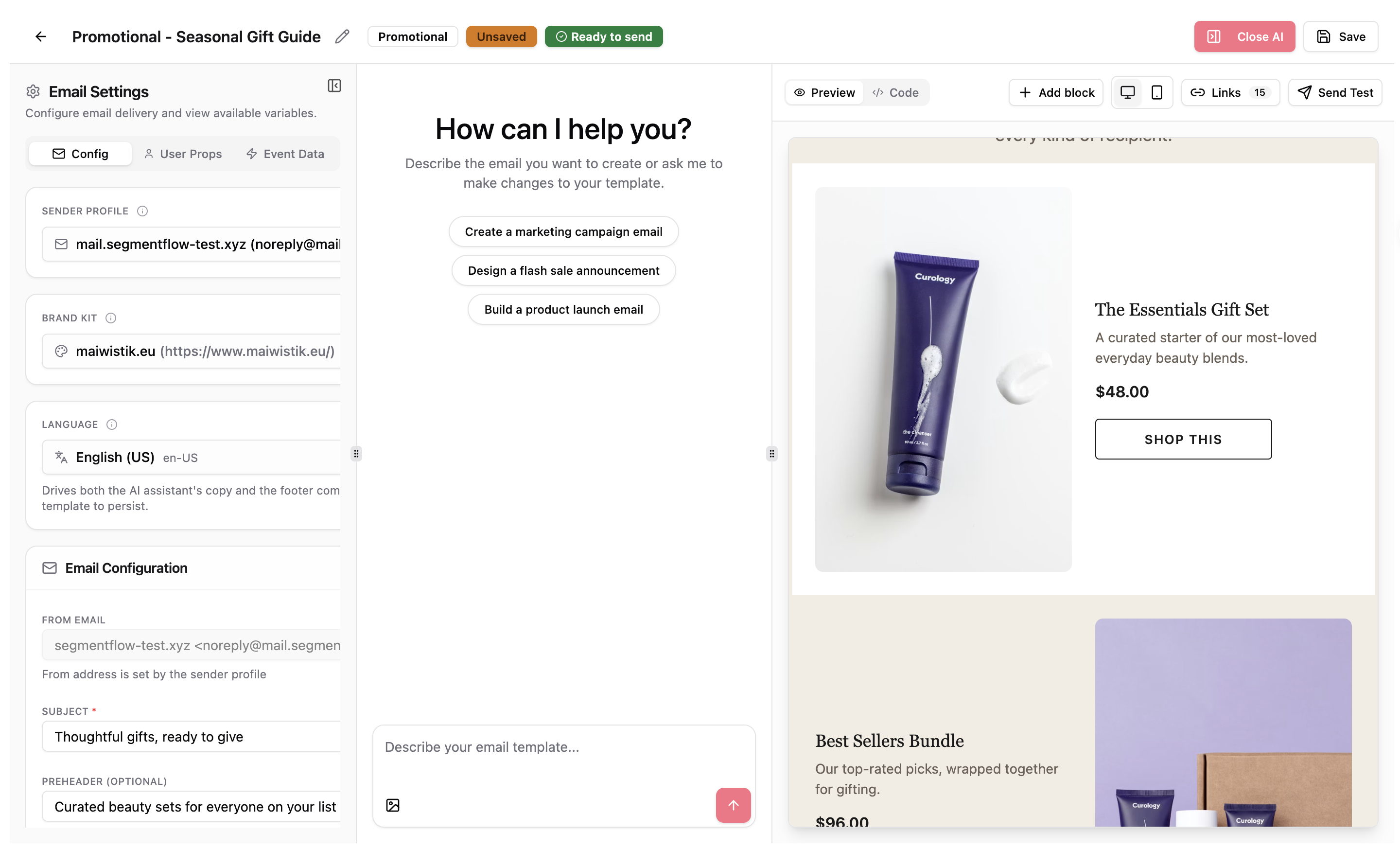
Task: Choose 'Create a marketing campaign email' suggestion
Action: 563,232
